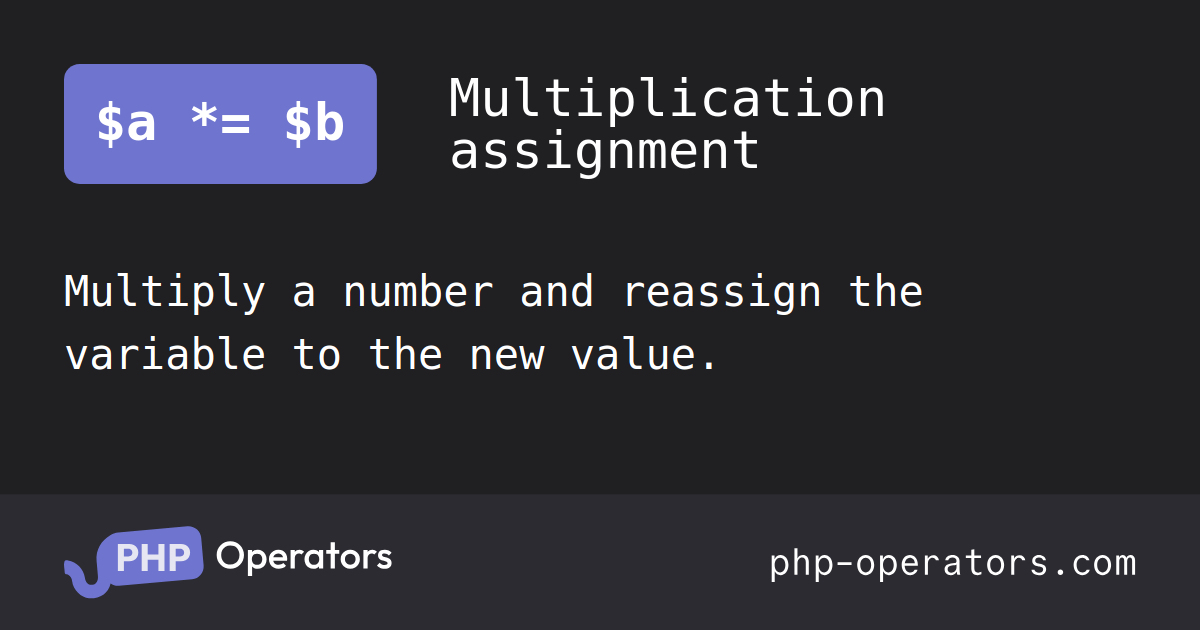Click the word "the" ending the first line
The image size is (1200, 630).
tap(886, 292)
